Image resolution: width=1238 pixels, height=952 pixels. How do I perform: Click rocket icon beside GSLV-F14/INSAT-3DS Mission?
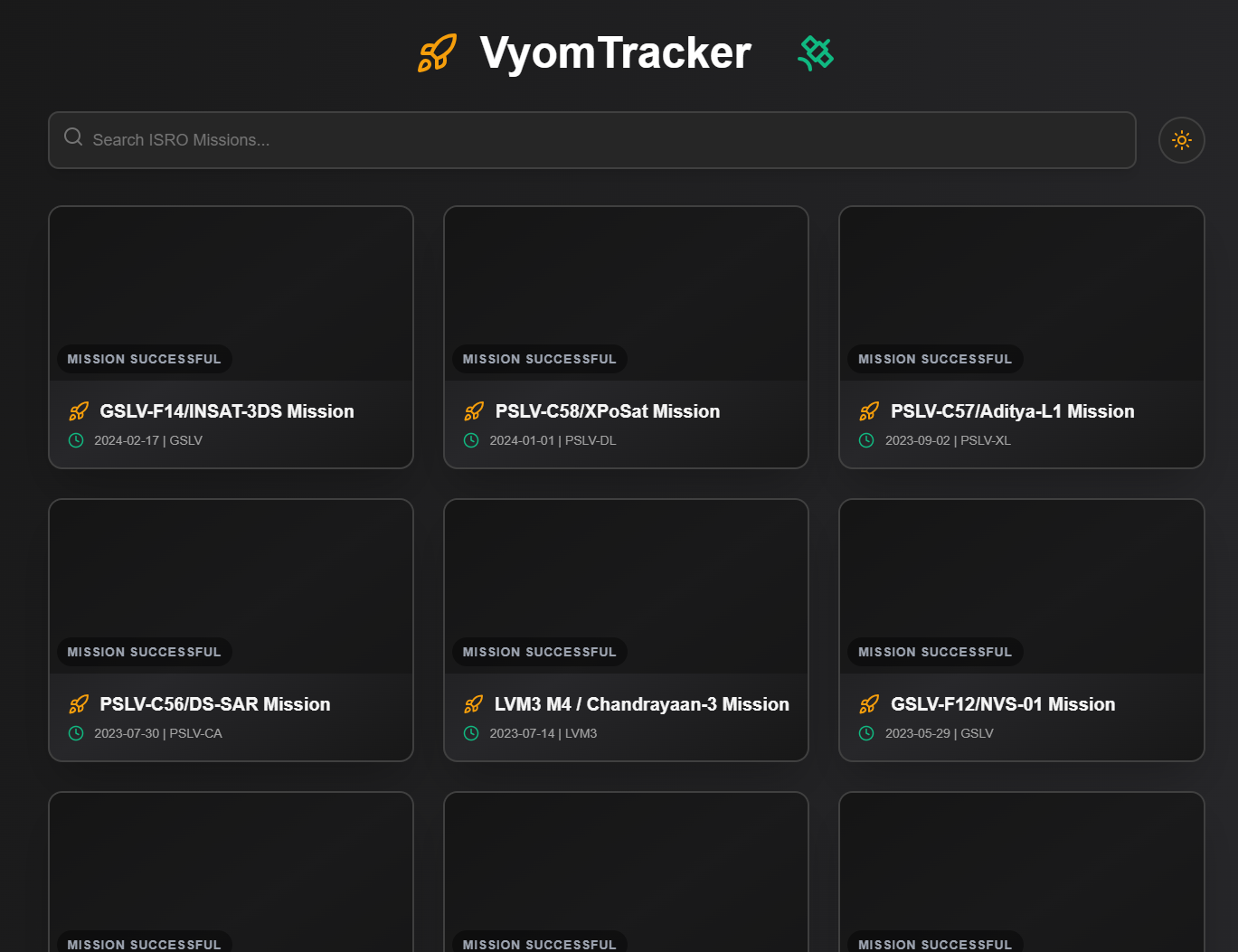click(x=79, y=411)
